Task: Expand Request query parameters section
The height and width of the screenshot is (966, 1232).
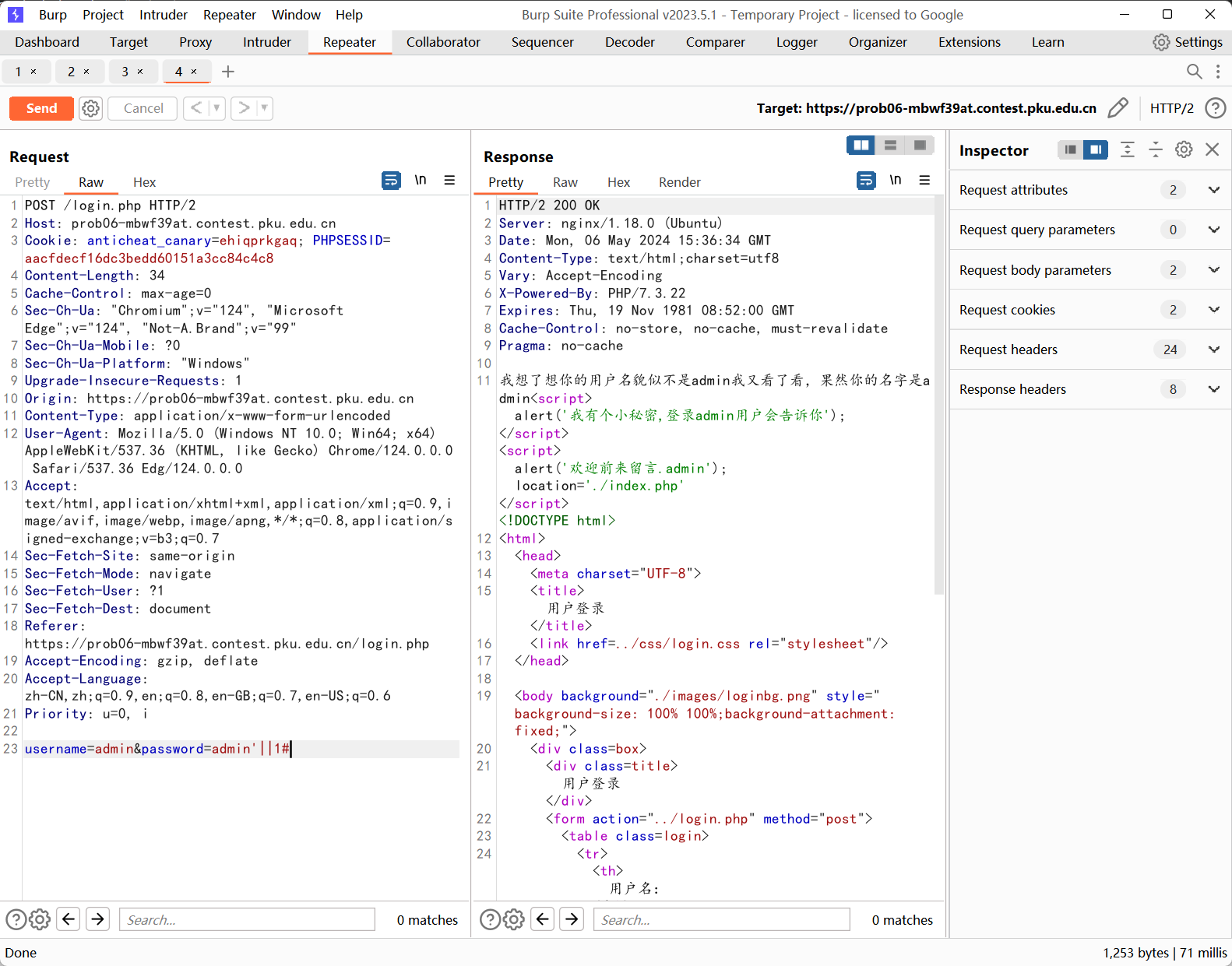Action: point(1090,230)
